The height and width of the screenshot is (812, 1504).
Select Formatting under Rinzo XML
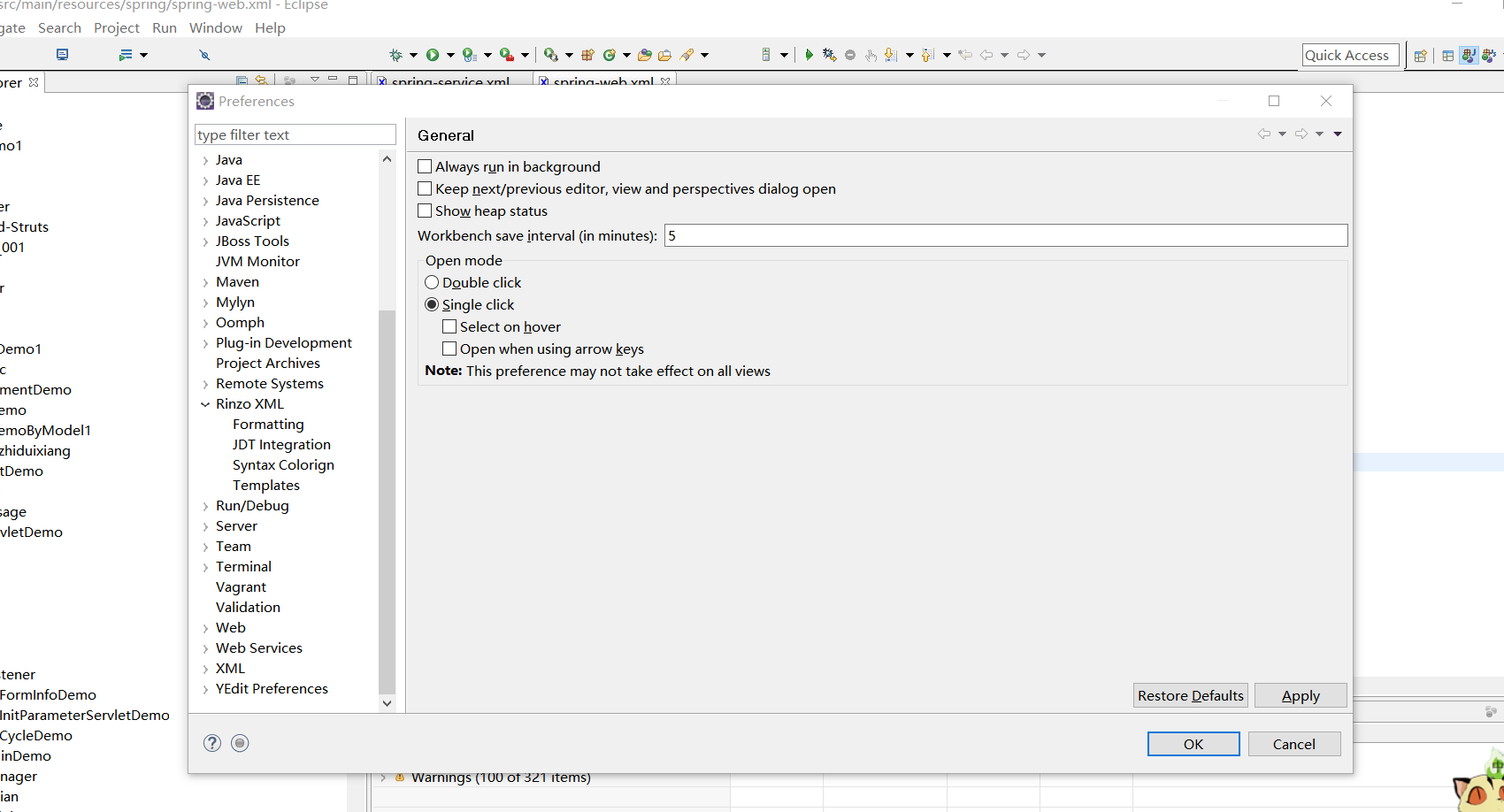[268, 425]
